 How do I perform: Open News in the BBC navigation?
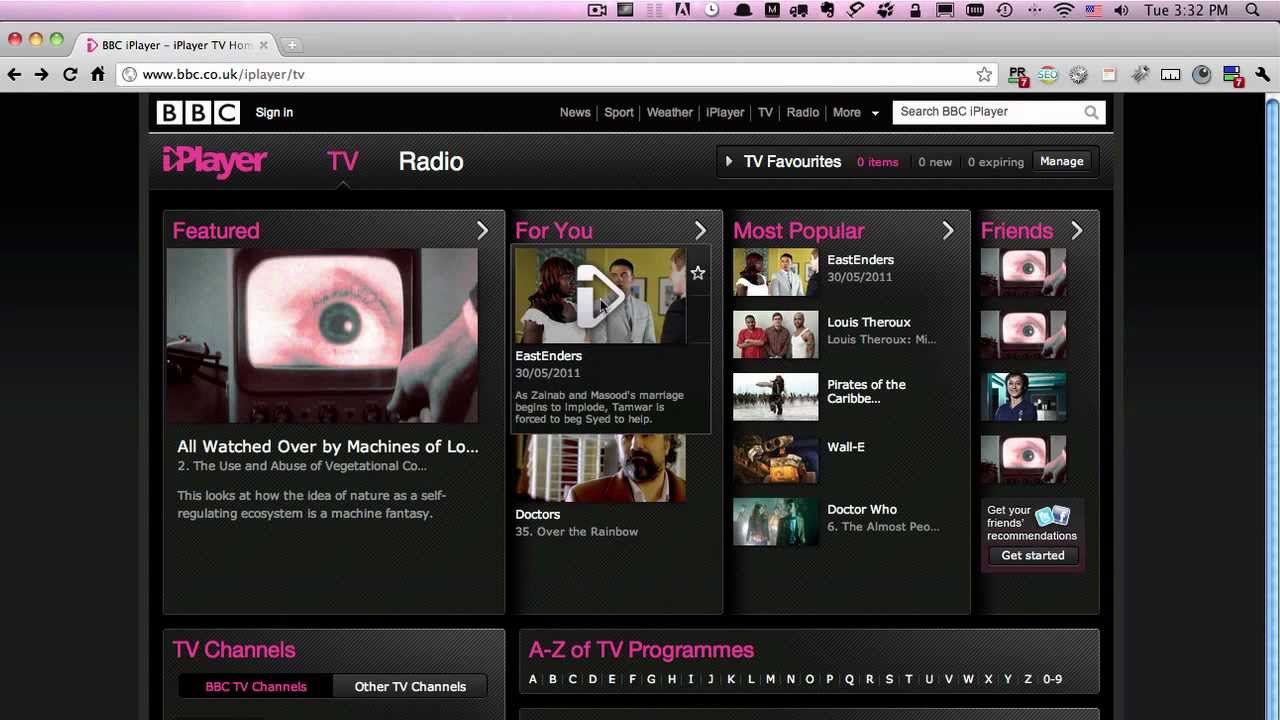[575, 112]
